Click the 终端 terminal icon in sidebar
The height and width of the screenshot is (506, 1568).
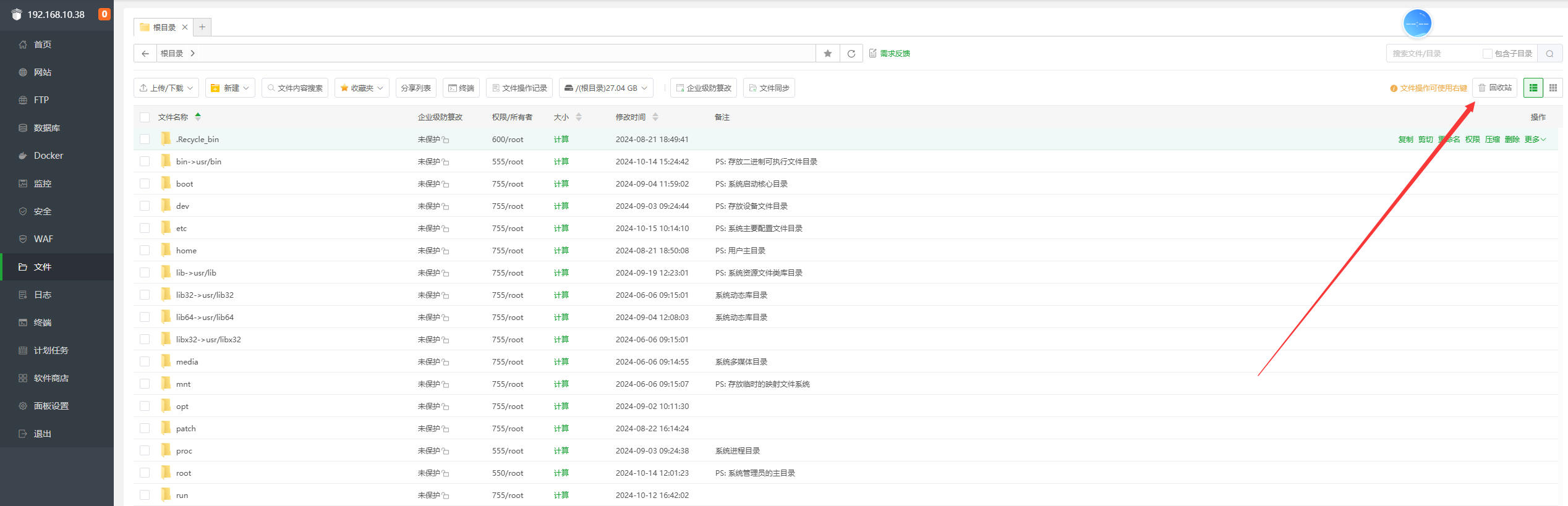pyautogui.click(x=23, y=323)
